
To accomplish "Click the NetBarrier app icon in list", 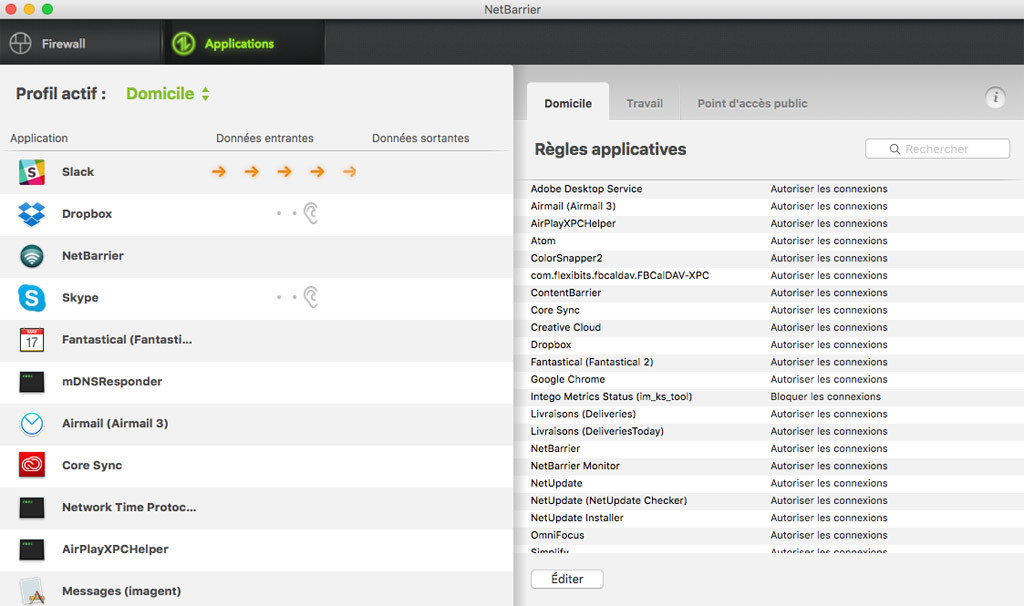I will point(31,255).
